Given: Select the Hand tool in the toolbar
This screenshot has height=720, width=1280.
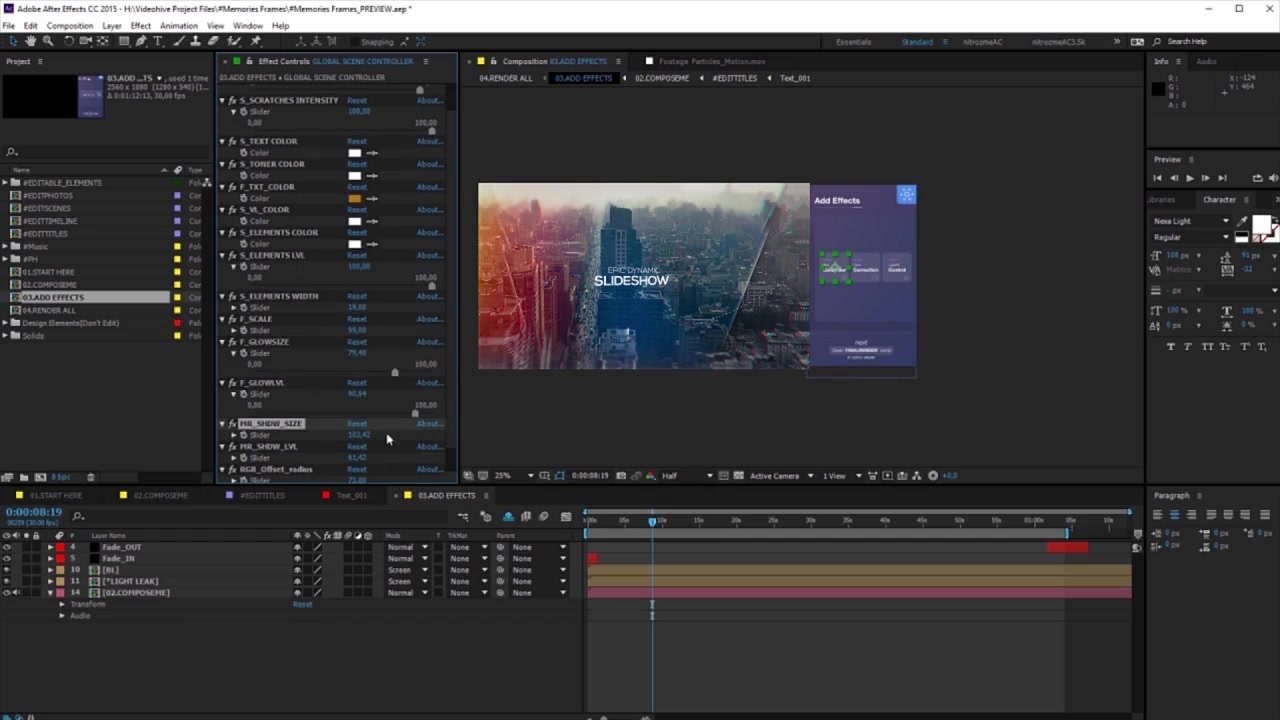Looking at the screenshot, I should (x=31, y=41).
